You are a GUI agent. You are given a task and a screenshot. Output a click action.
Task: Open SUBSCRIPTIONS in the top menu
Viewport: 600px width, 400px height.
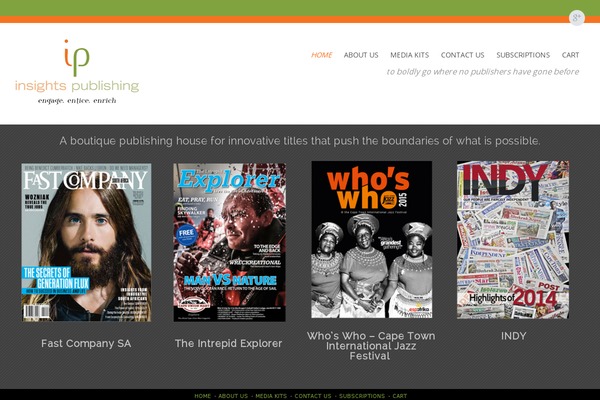523,55
